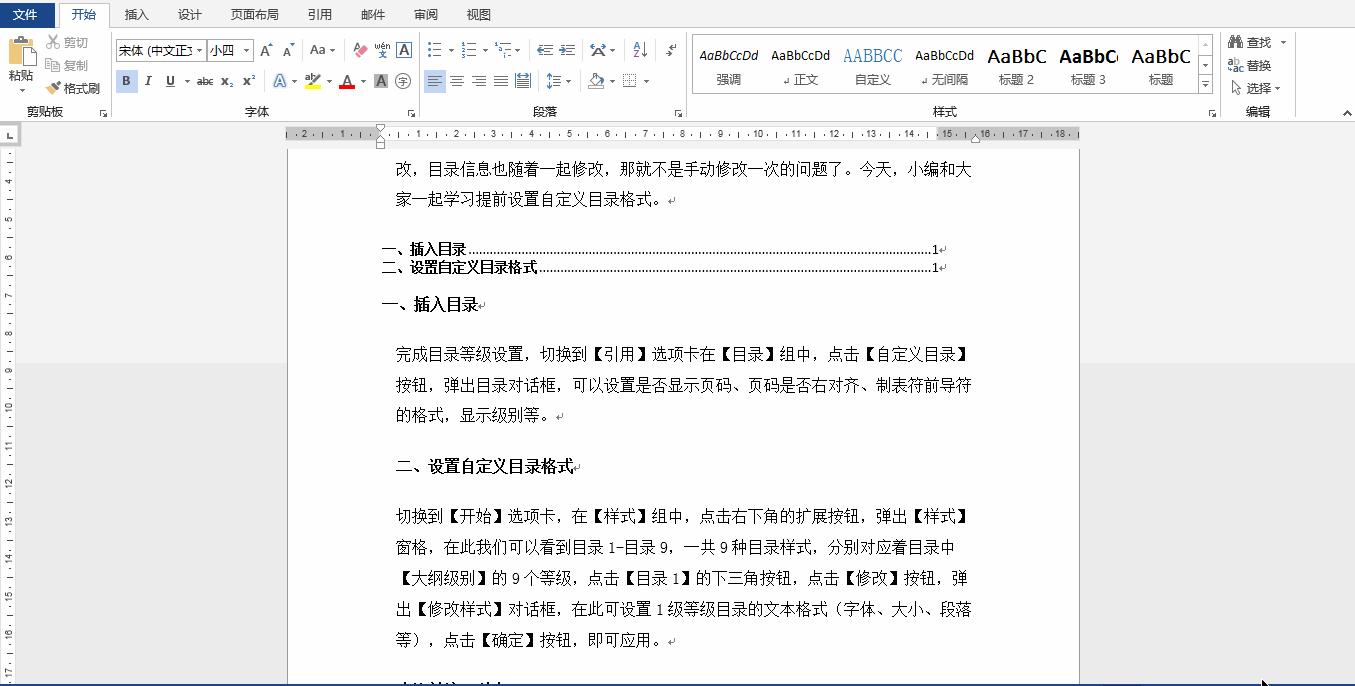Right-align the paragraph

(x=479, y=81)
